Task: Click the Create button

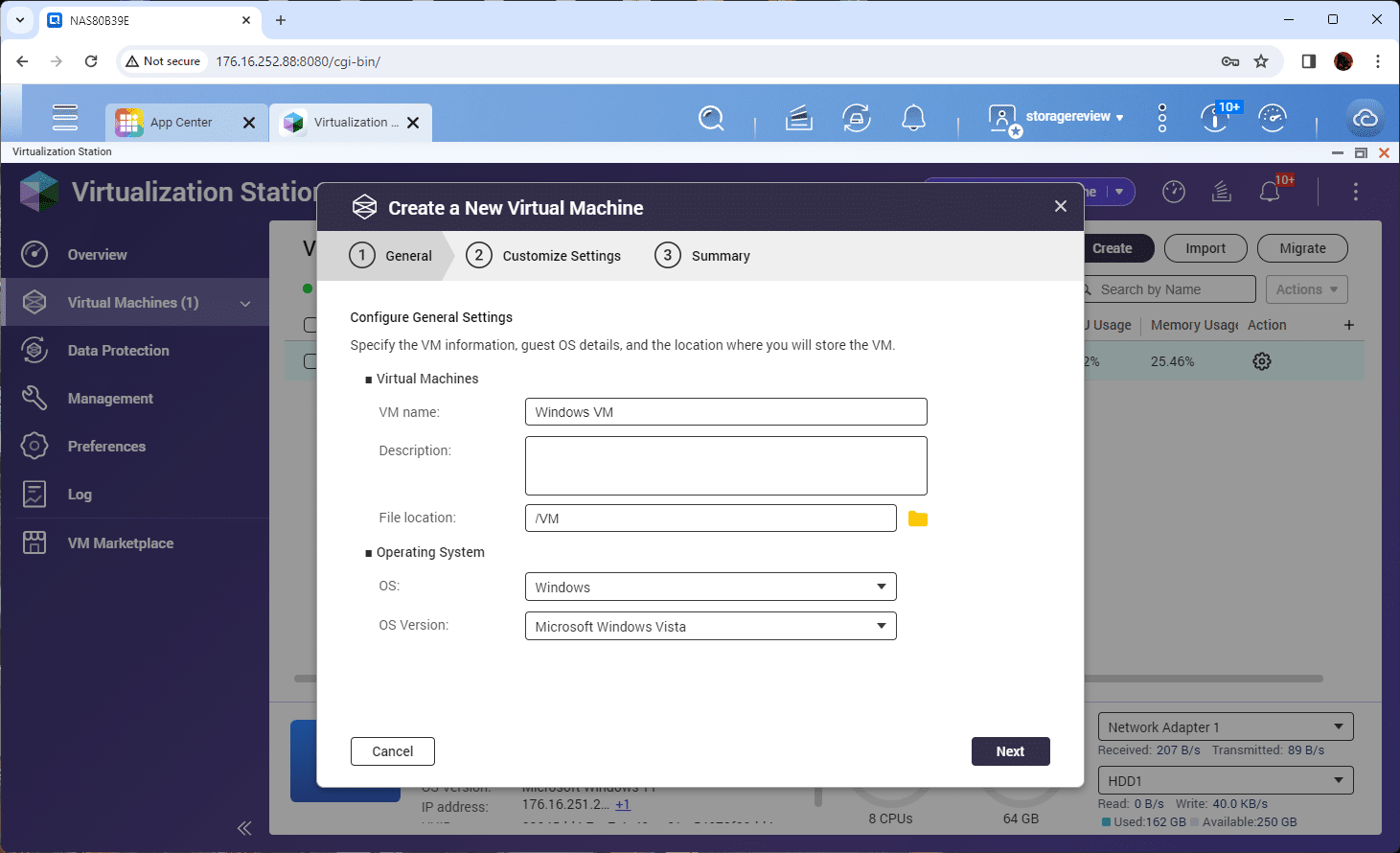Action: coord(1113,248)
